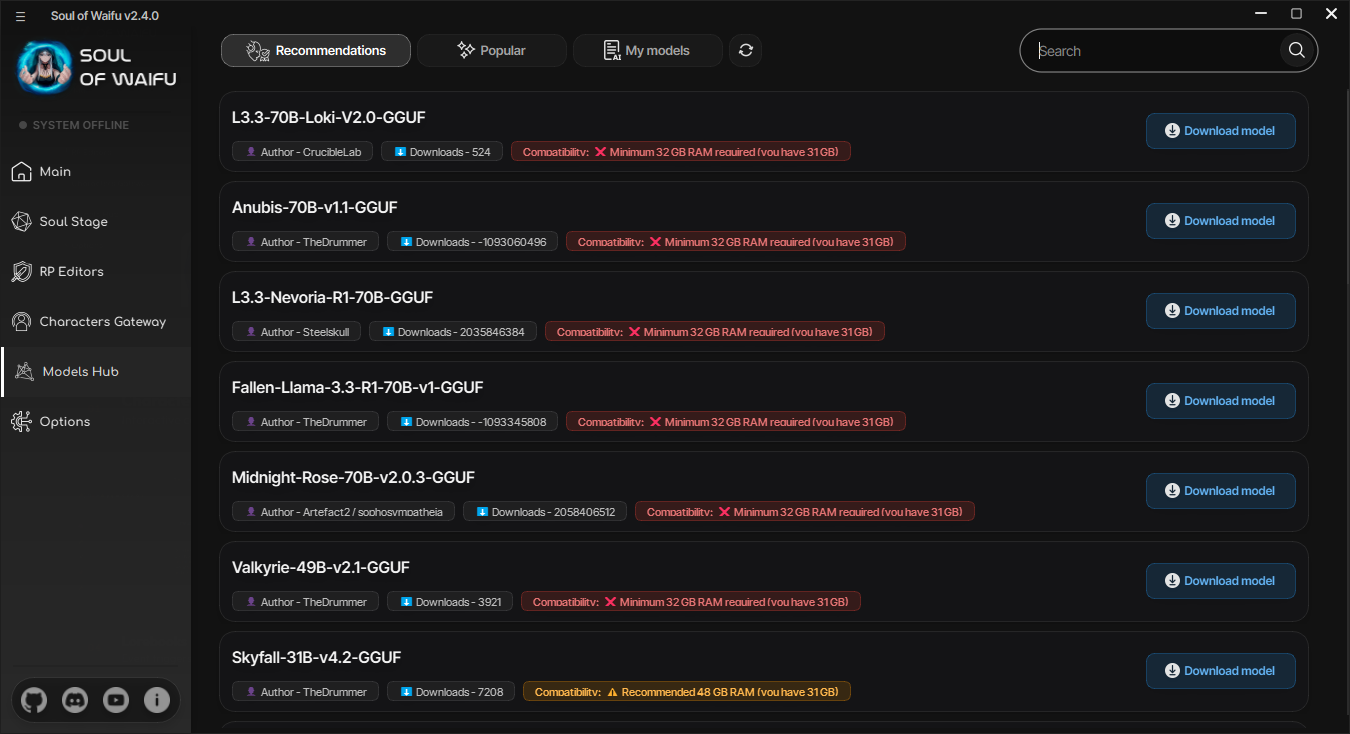Switch to the My models tab
The width and height of the screenshot is (1350, 734).
648,51
